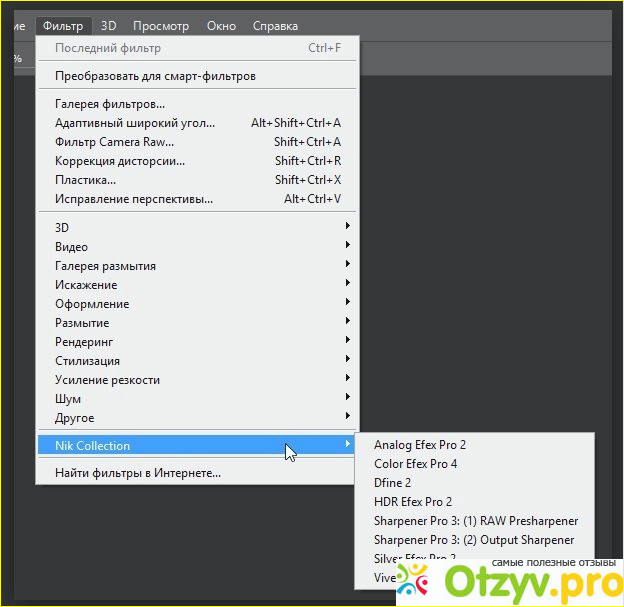Click Найти фильтры в Интернете
Screen dimensions: 624x607
[138, 473]
